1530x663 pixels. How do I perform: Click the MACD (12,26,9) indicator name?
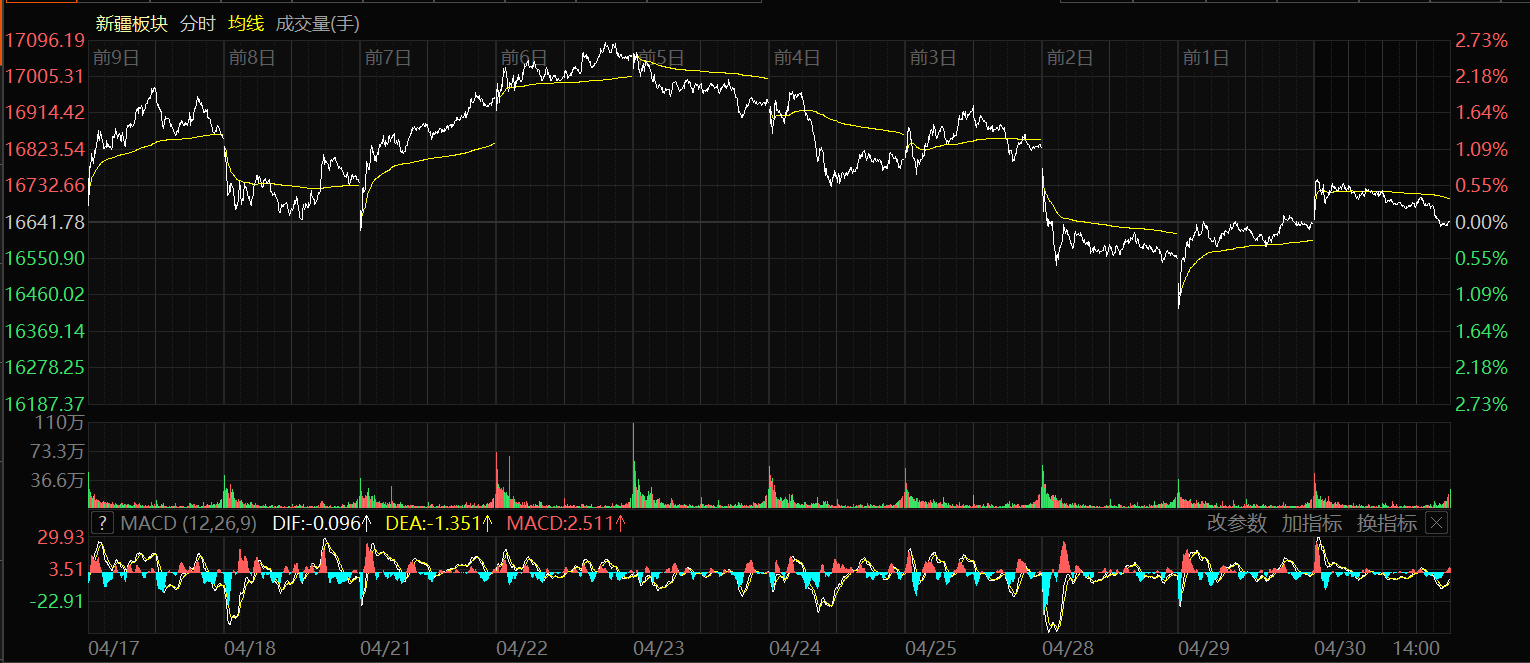click(x=189, y=523)
